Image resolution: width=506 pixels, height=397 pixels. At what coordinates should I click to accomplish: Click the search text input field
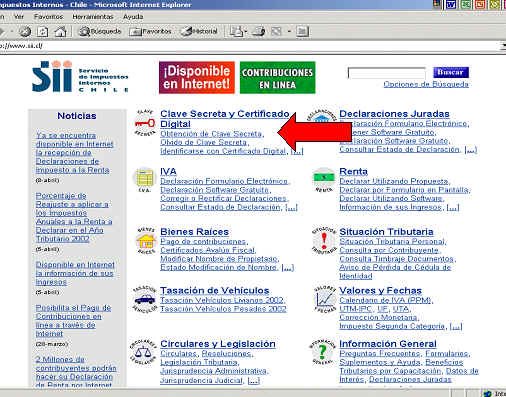click(x=387, y=73)
